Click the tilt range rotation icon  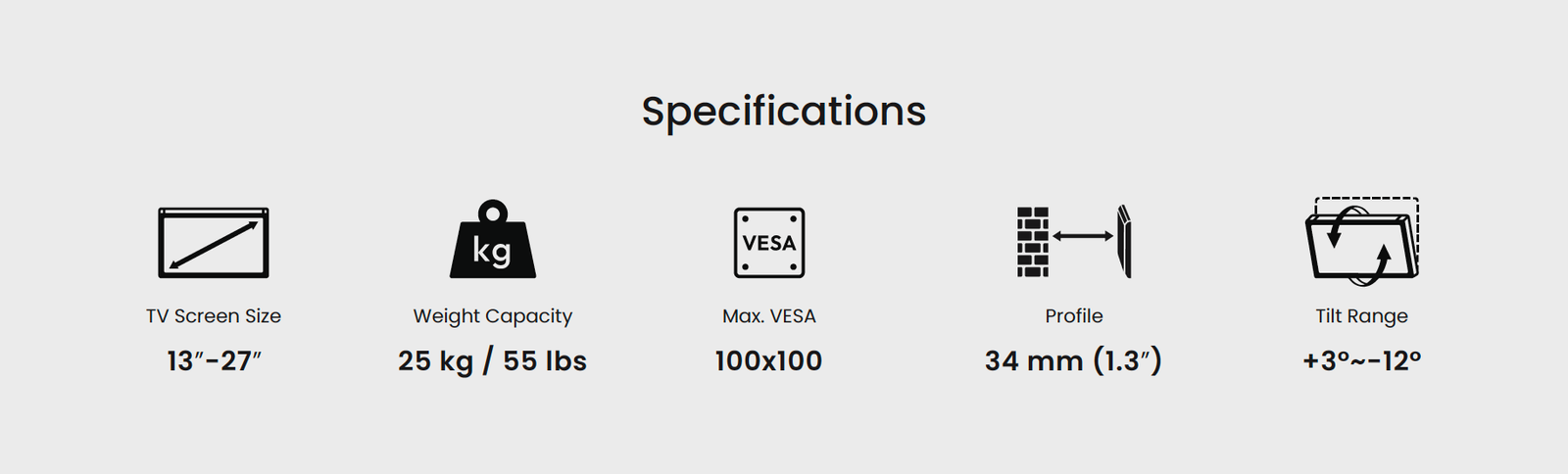tap(1362, 241)
